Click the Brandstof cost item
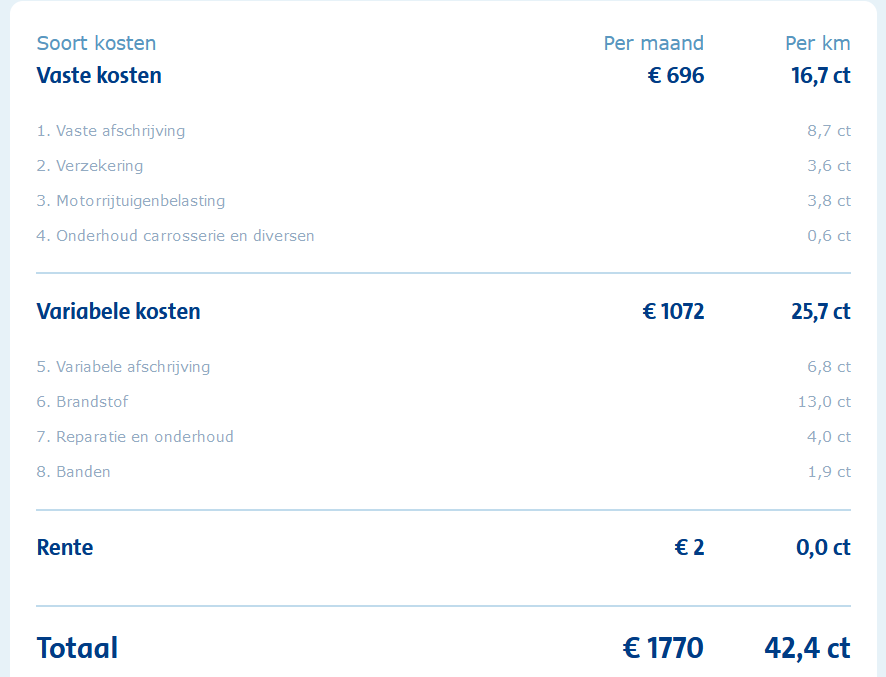The width and height of the screenshot is (886, 677). coord(83,402)
